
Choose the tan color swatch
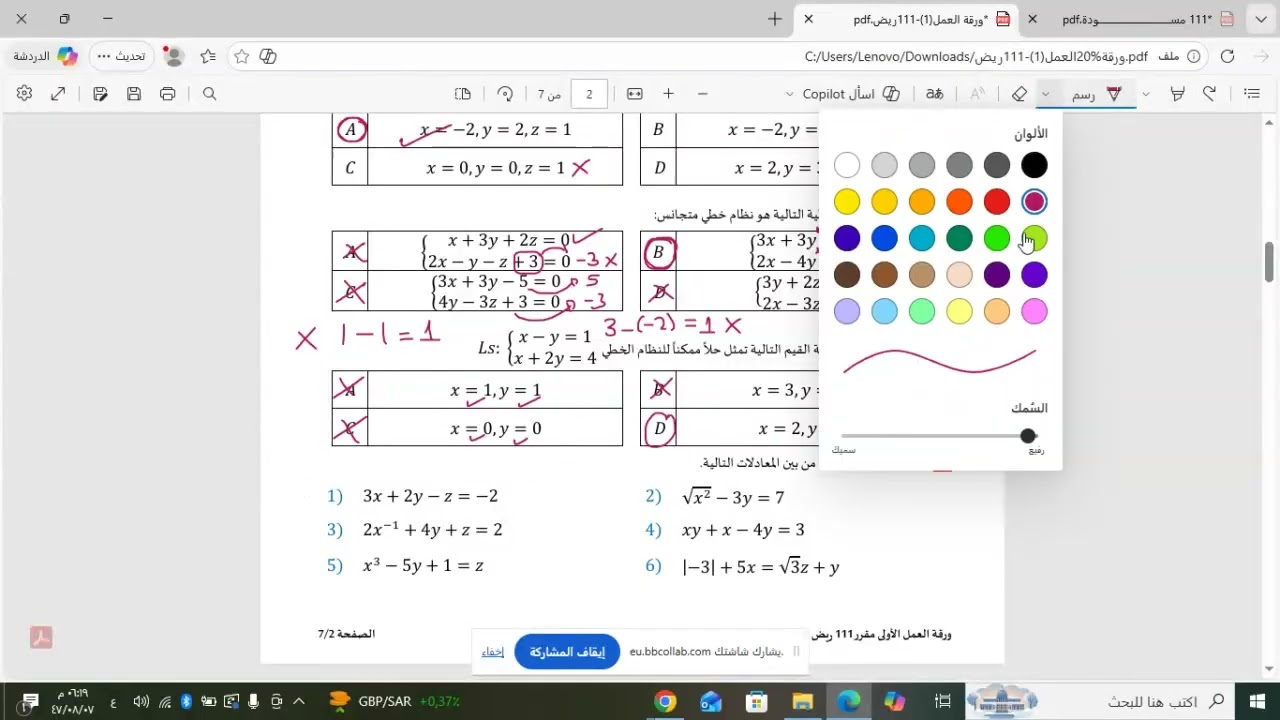point(922,274)
